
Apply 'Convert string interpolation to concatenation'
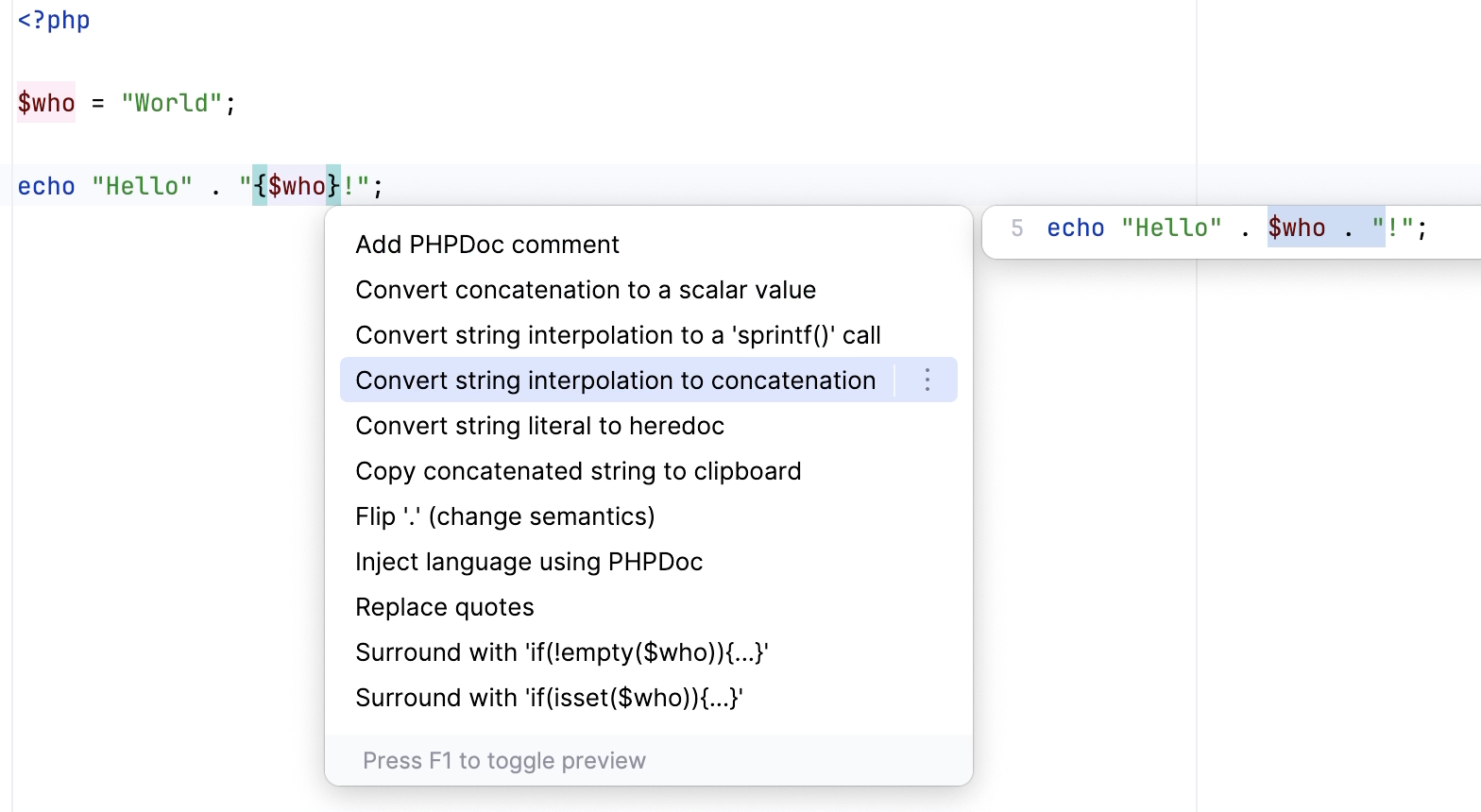click(615, 380)
